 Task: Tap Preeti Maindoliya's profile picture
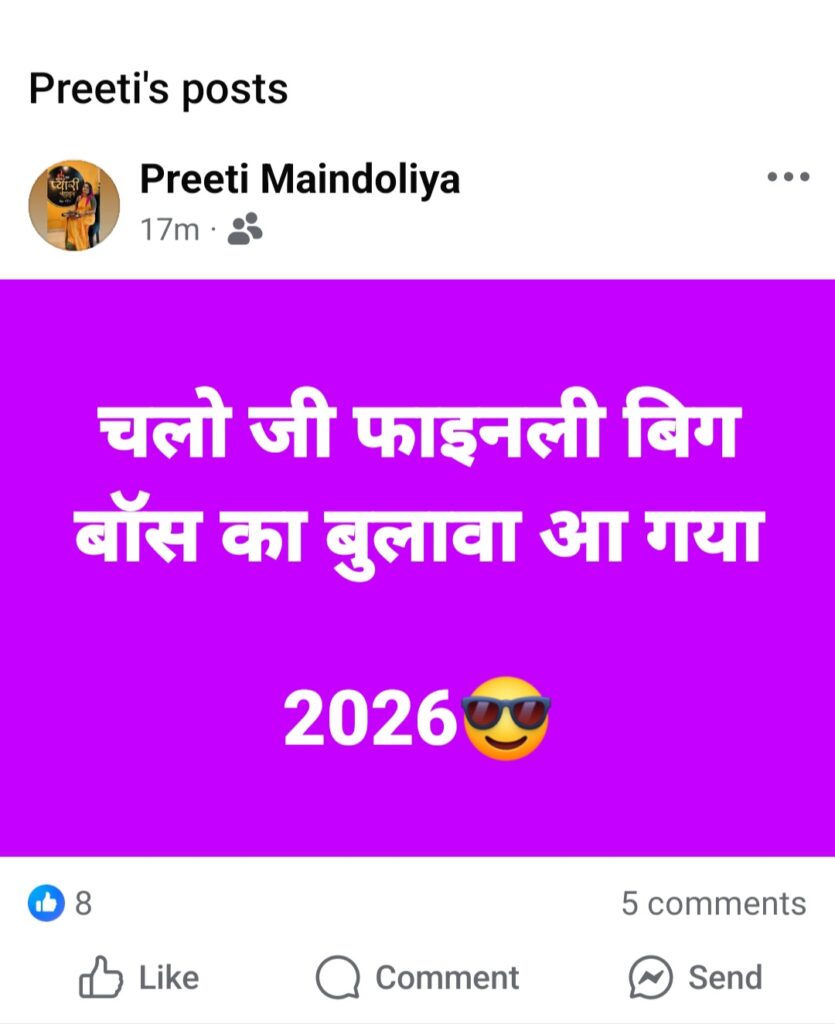74,205
